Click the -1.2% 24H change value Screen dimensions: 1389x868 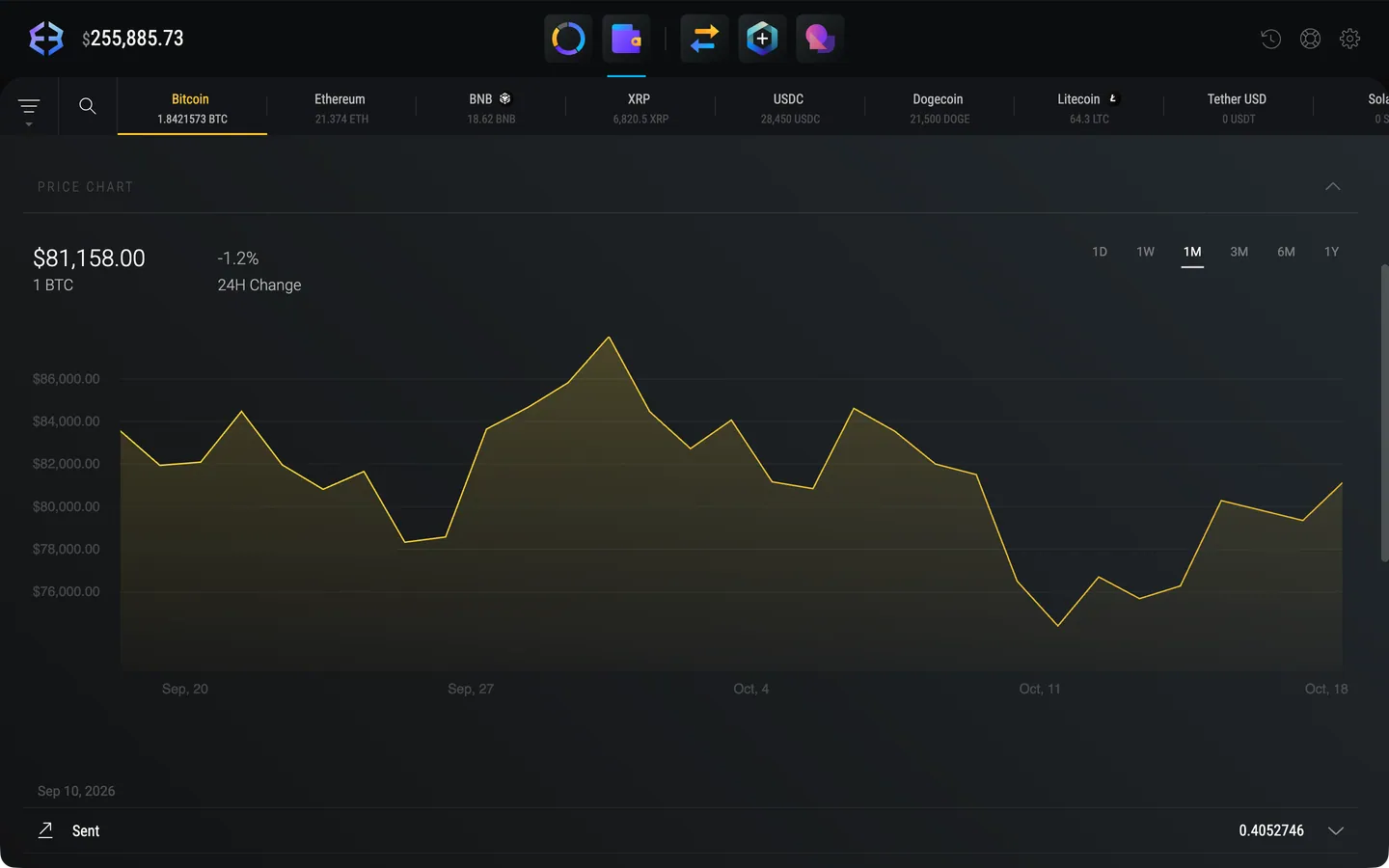click(238, 258)
